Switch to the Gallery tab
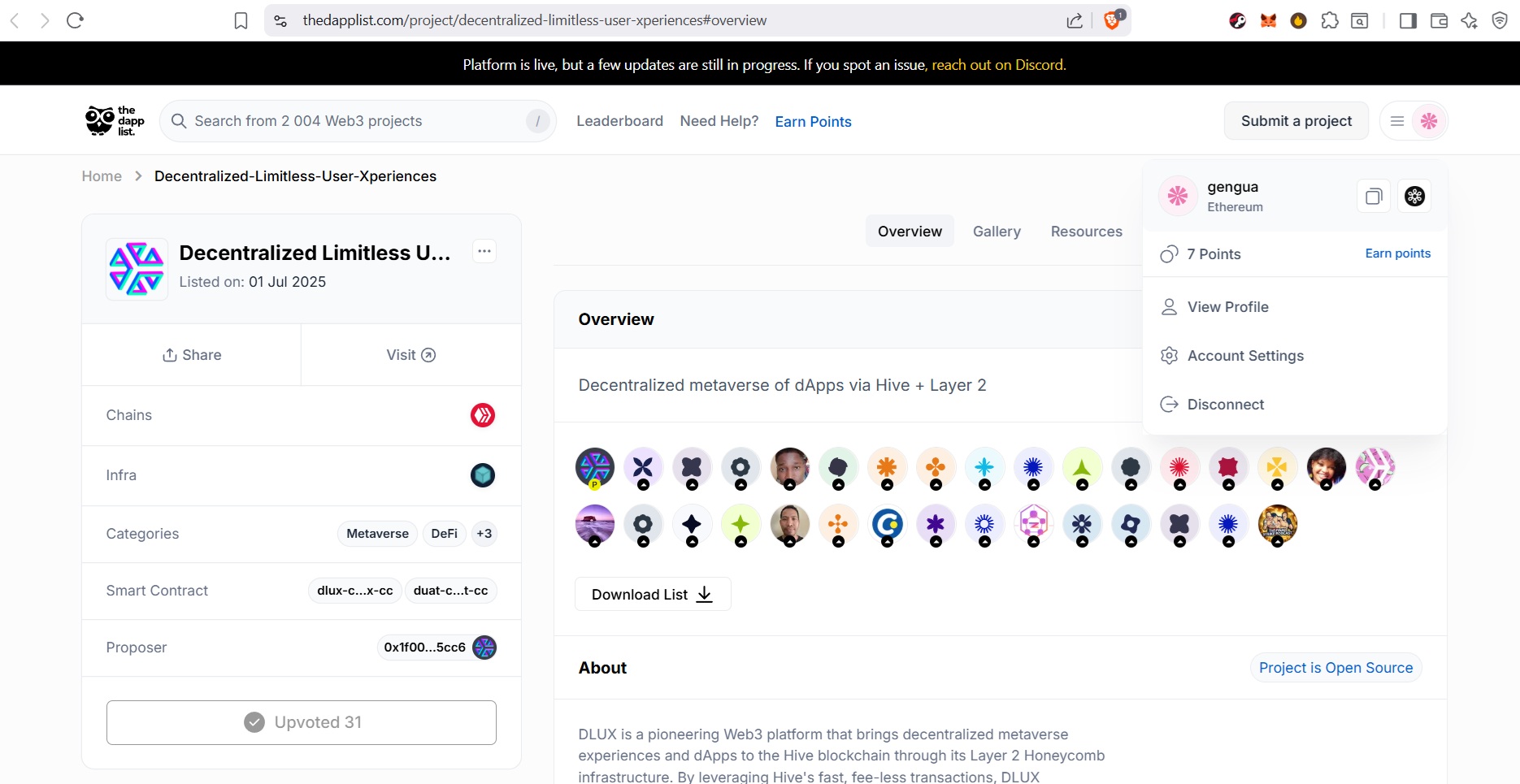The height and width of the screenshot is (784, 1520). pos(997,232)
